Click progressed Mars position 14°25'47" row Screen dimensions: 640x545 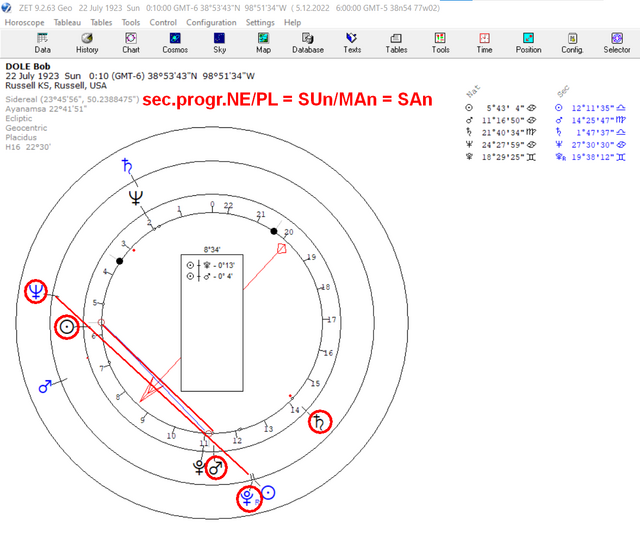[x=590, y=120]
